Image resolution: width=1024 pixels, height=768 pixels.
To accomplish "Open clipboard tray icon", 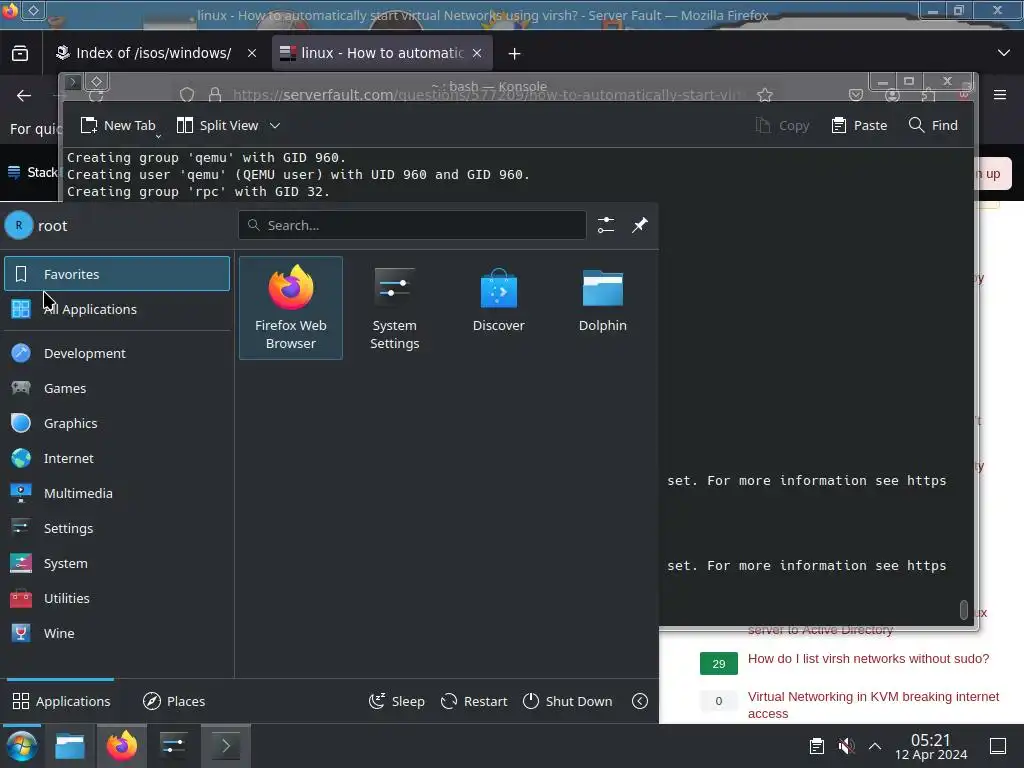I will point(816,746).
